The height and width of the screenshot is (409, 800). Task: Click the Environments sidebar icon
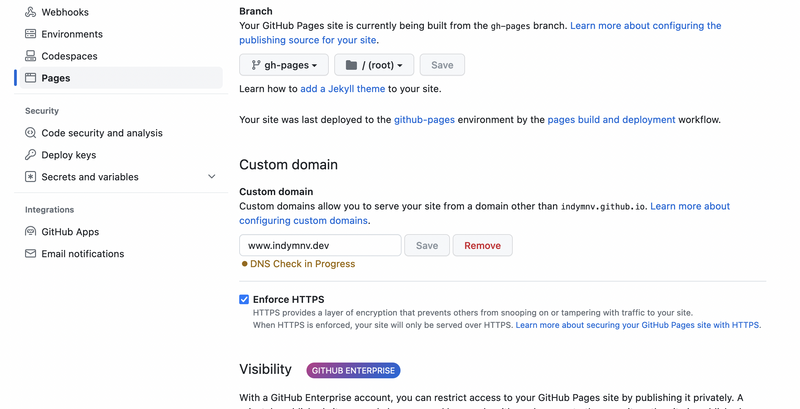(x=31, y=34)
